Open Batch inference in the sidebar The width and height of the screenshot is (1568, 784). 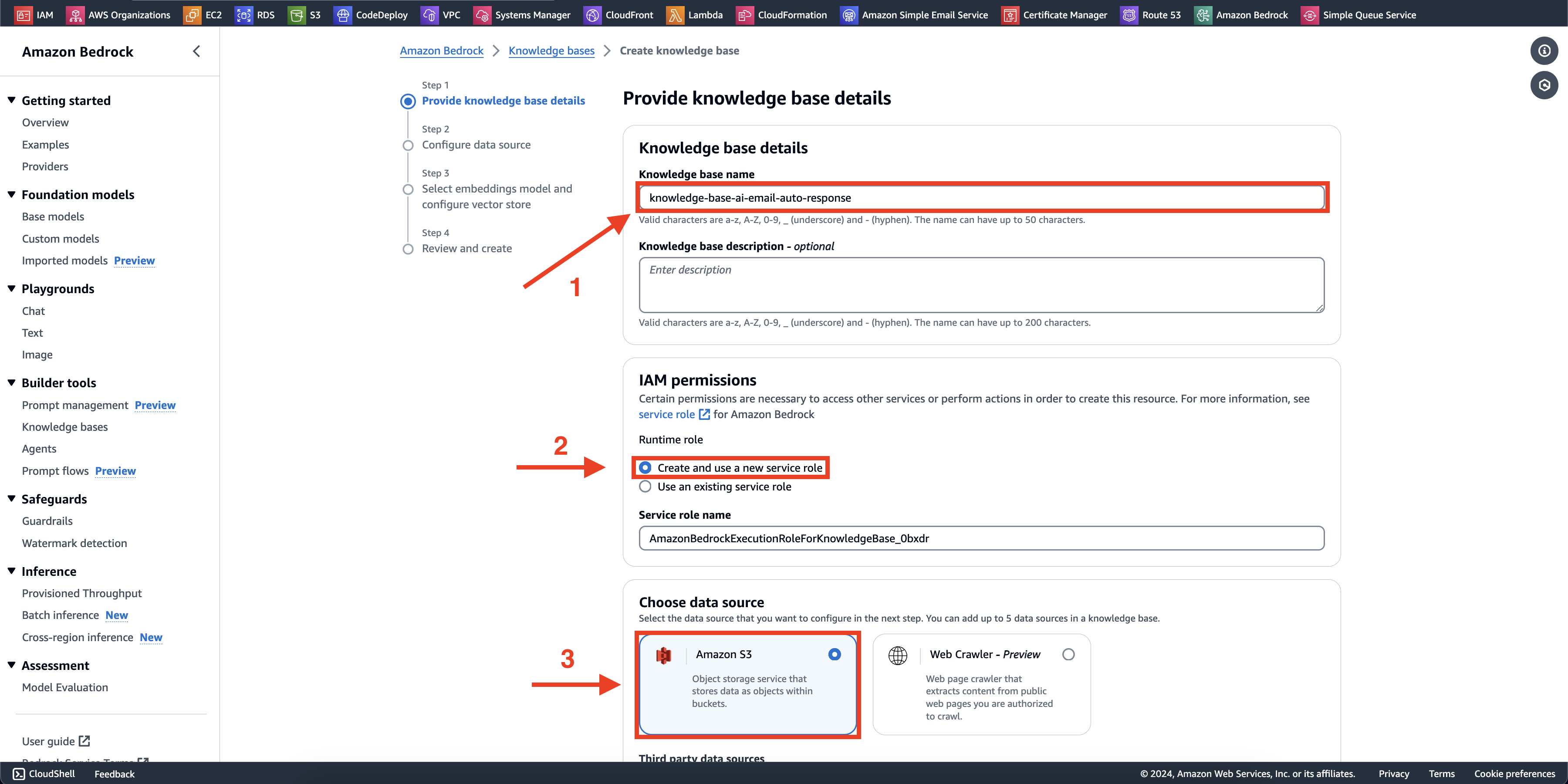point(60,615)
